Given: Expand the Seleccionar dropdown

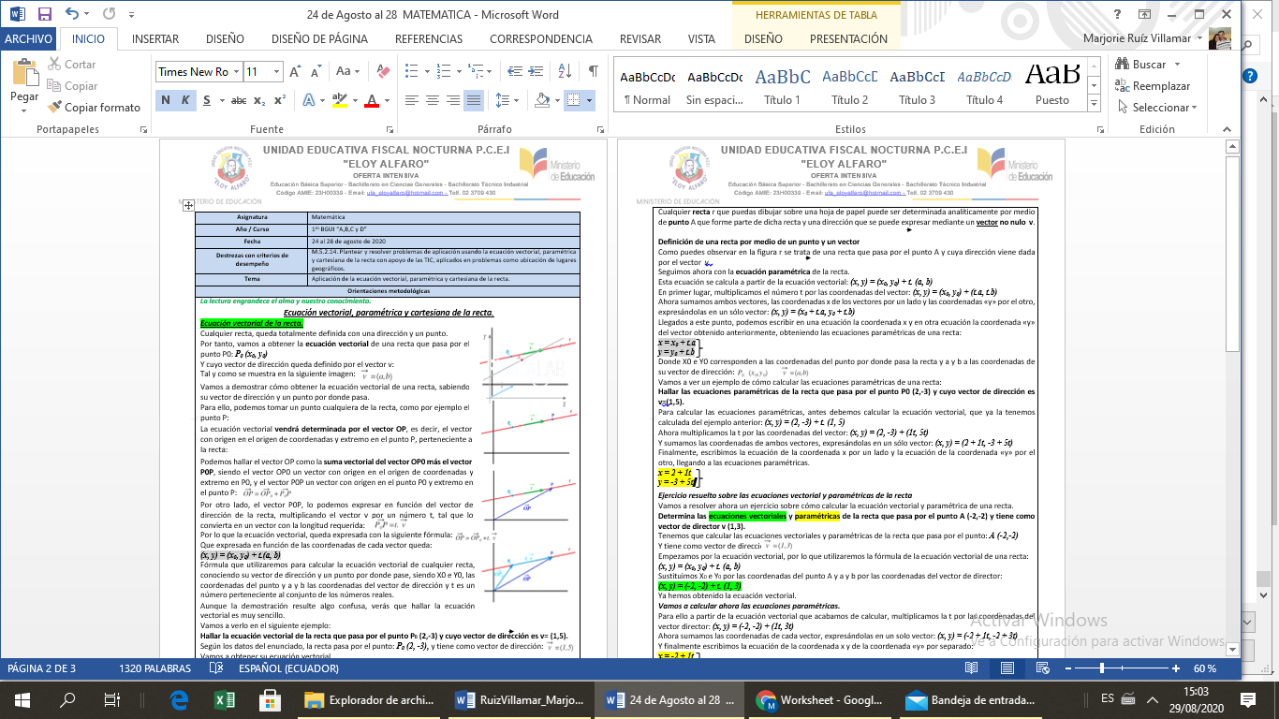Looking at the screenshot, I should [x=1194, y=107].
